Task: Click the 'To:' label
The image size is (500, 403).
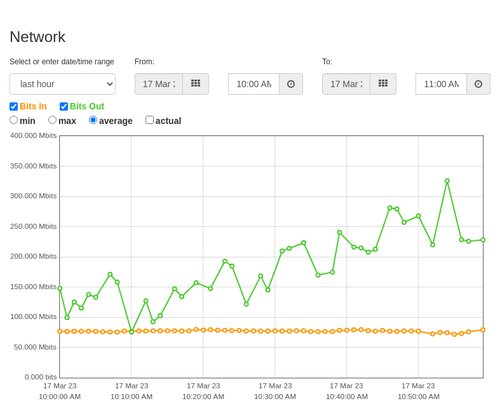Action: pyautogui.click(x=327, y=62)
